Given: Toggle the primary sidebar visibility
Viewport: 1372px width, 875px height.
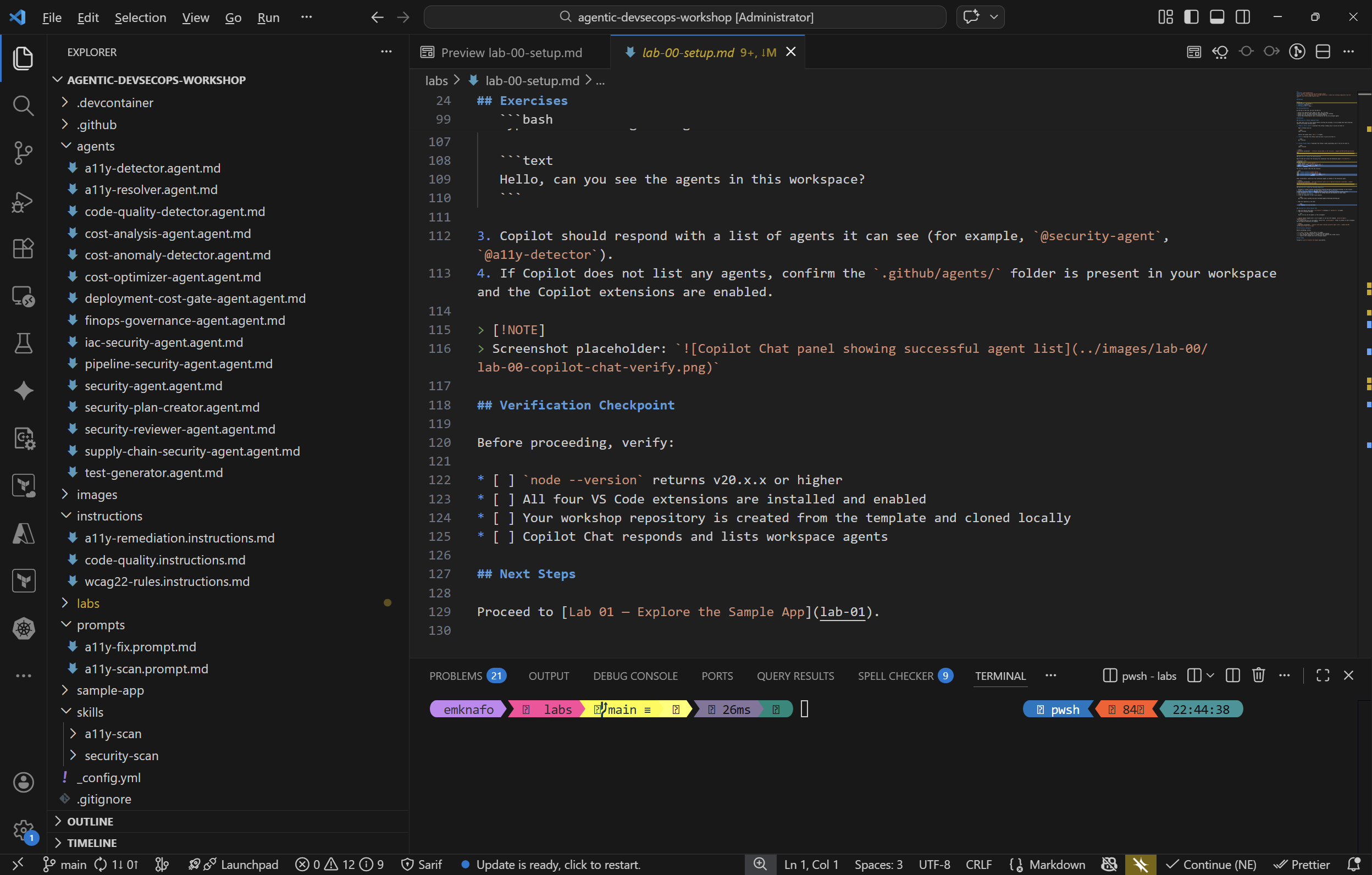Looking at the screenshot, I should [1191, 16].
